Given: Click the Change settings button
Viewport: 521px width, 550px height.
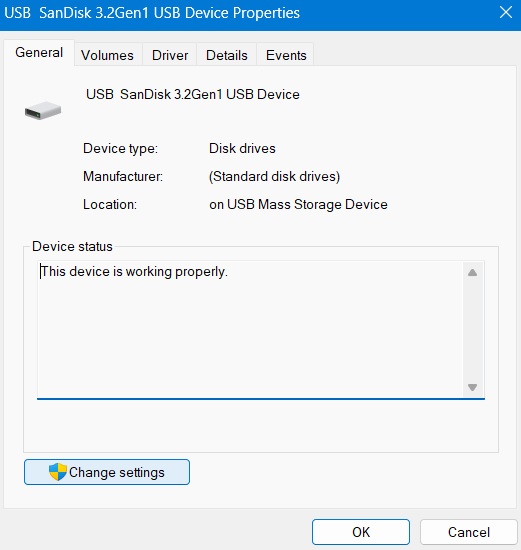Looking at the screenshot, I should pos(107,472).
